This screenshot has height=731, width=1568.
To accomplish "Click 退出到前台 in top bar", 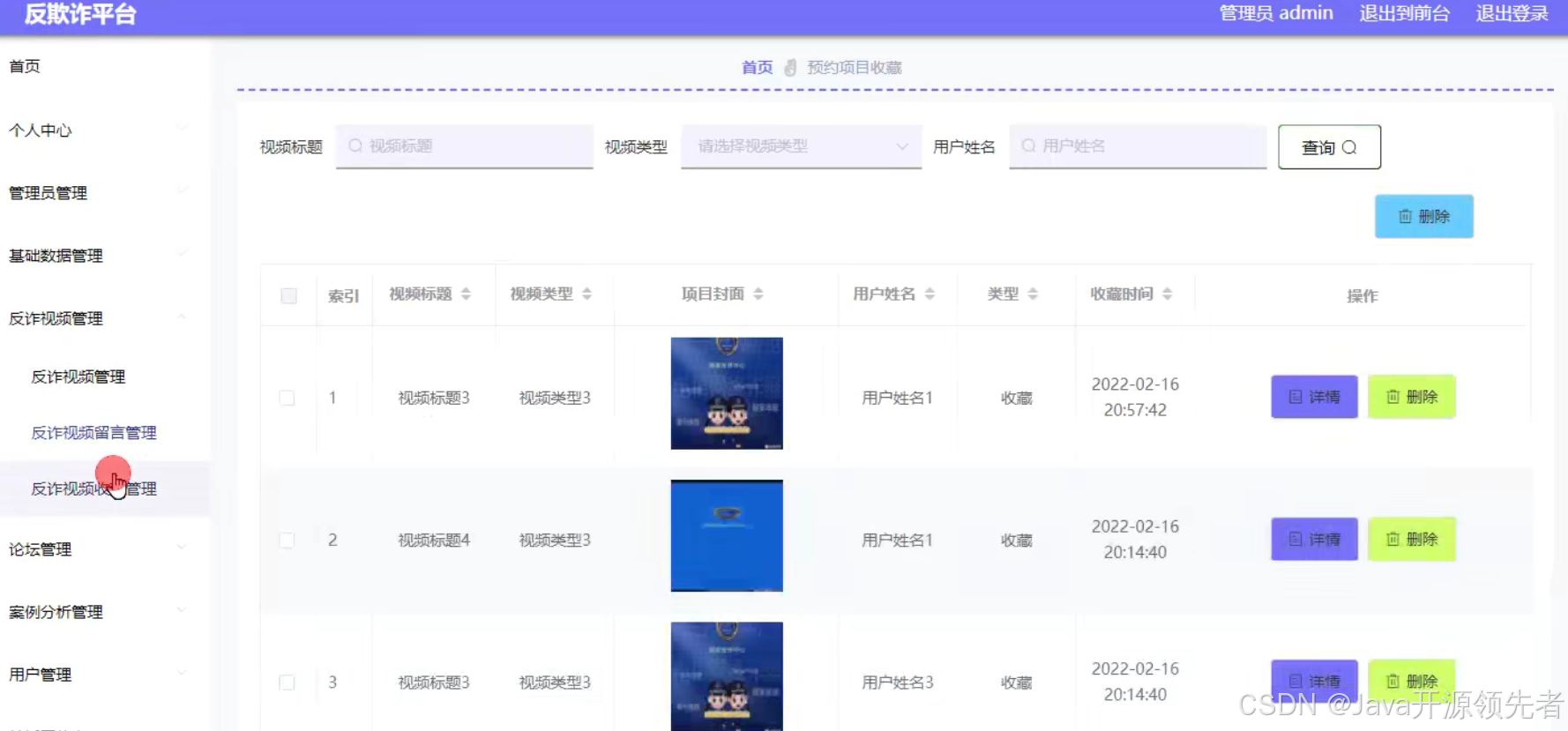I will [1404, 13].
